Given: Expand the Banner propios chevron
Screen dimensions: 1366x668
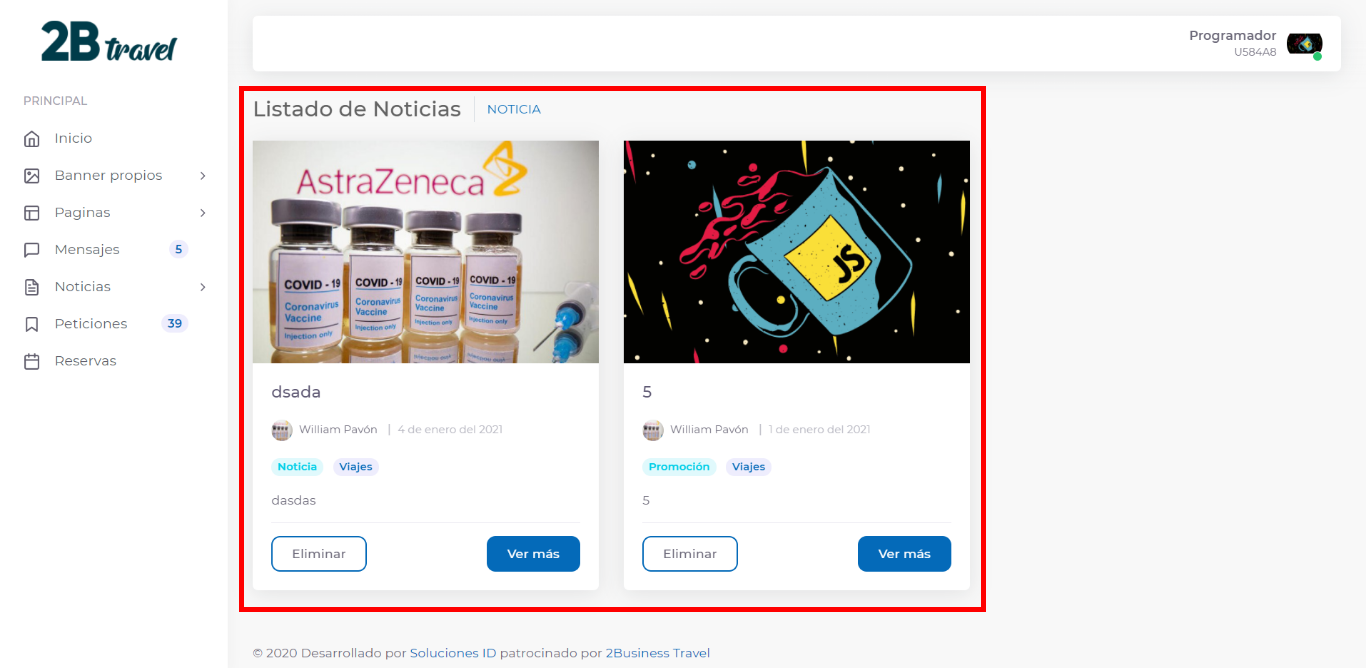Looking at the screenshot, I should click(203, 176).
